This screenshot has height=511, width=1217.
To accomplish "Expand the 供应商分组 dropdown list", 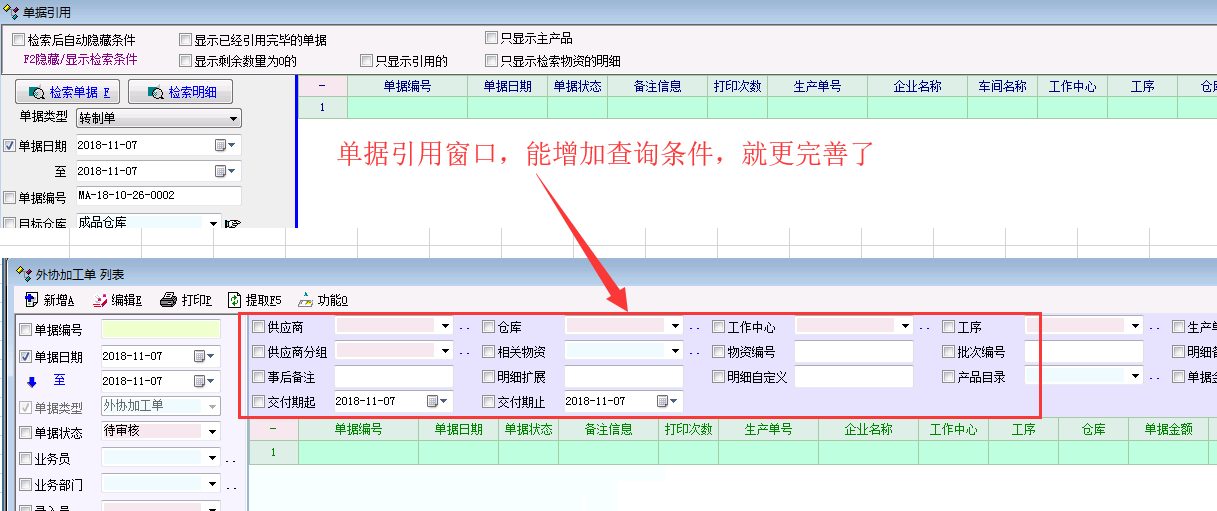I will [444, 351].
